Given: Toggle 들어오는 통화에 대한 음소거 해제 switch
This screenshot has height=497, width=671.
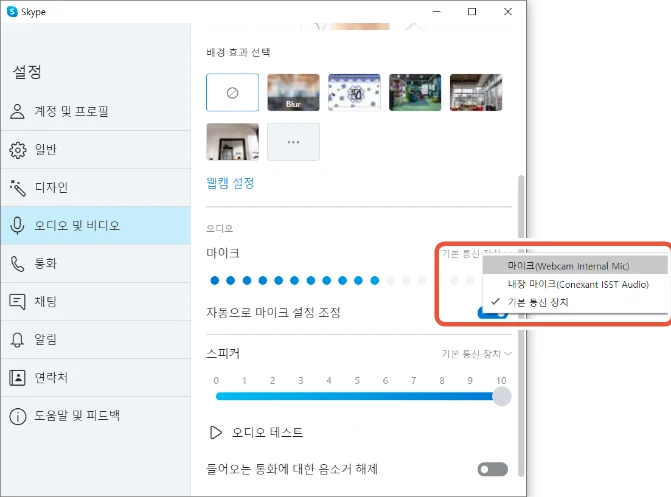Looking at the screenshot, I should pyautogui.click(x=493, y=469).
